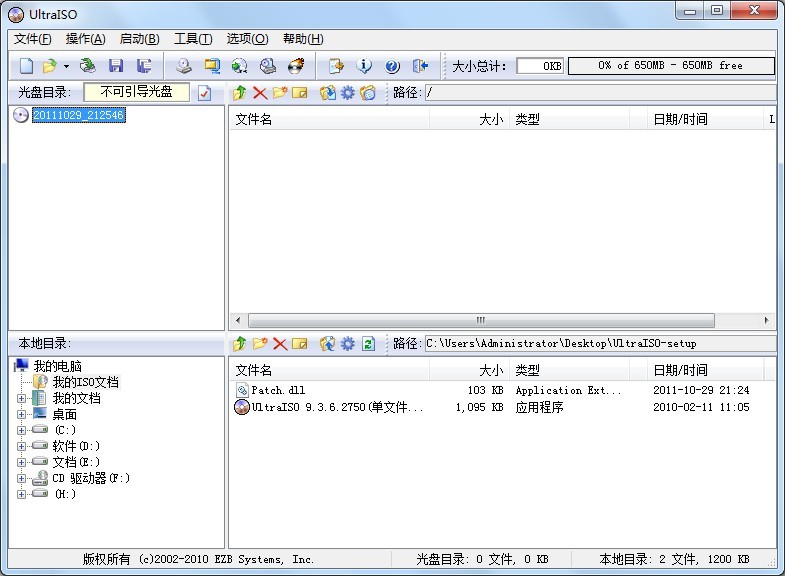Toggle the checkmark button beside 不可引导光盘
This screenshot has height=576, width=785.
[205, 93]
